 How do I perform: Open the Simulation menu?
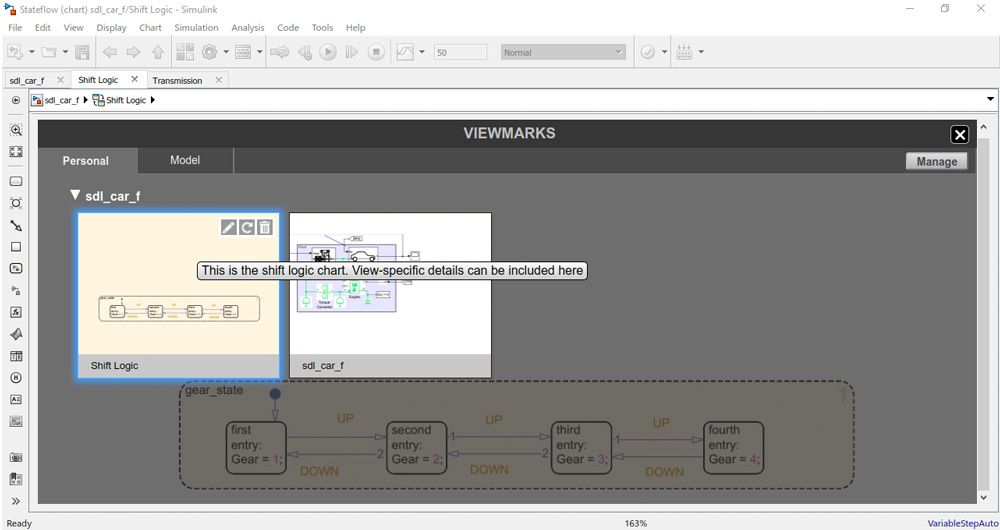tap(196, 28)
